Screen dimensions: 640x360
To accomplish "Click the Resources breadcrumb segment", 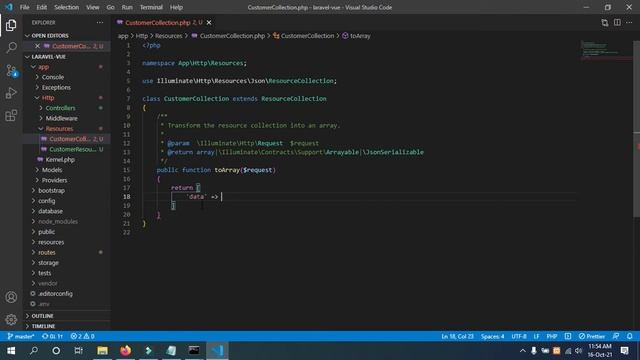I will coord(169,36).
